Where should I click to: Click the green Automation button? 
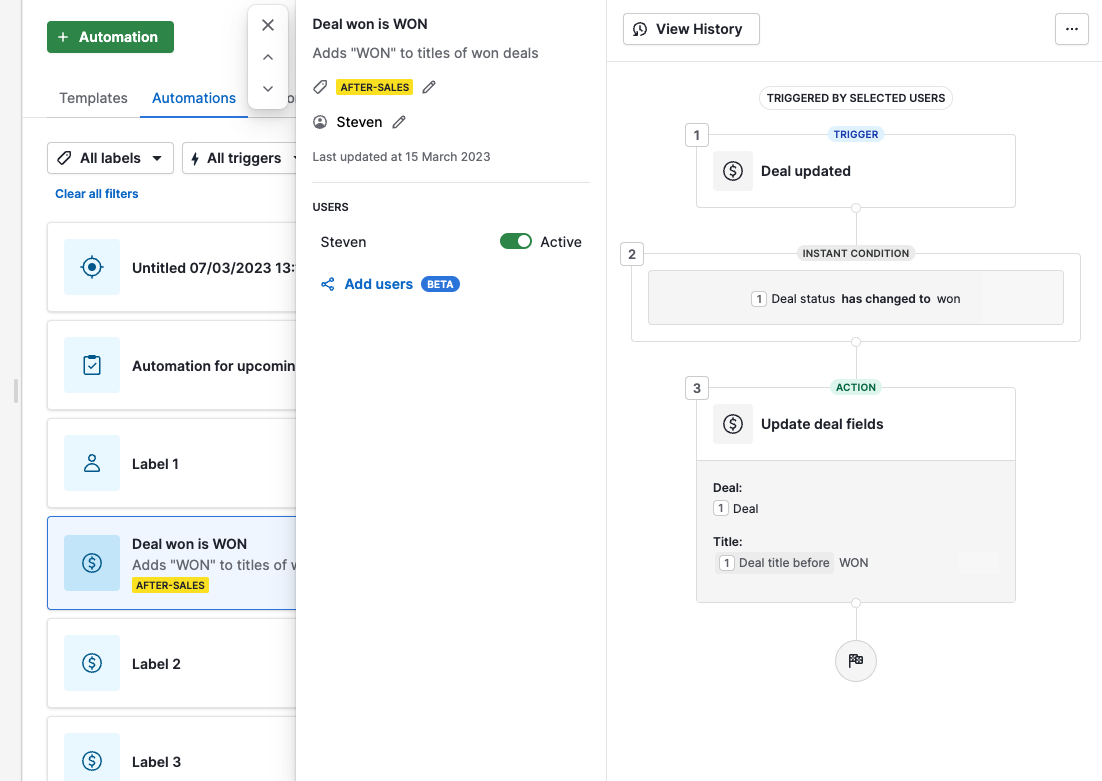[x=110, y=36]
